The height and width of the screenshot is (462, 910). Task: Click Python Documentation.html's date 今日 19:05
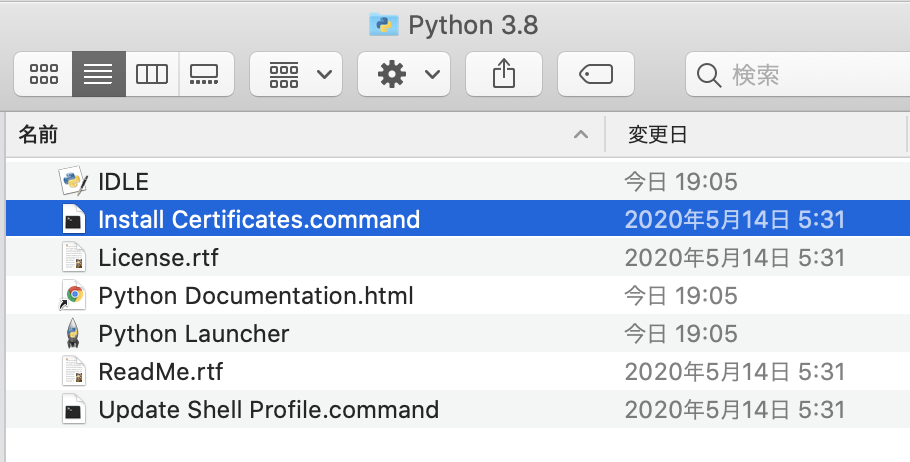(681, 296)
